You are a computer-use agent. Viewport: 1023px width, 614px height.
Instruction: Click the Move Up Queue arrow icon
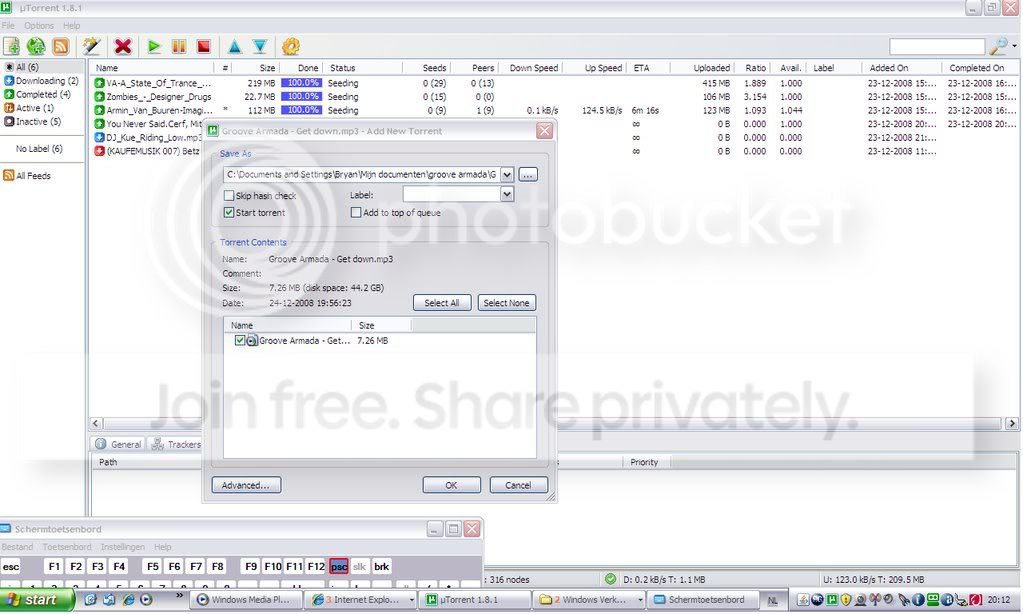point(235,46)
